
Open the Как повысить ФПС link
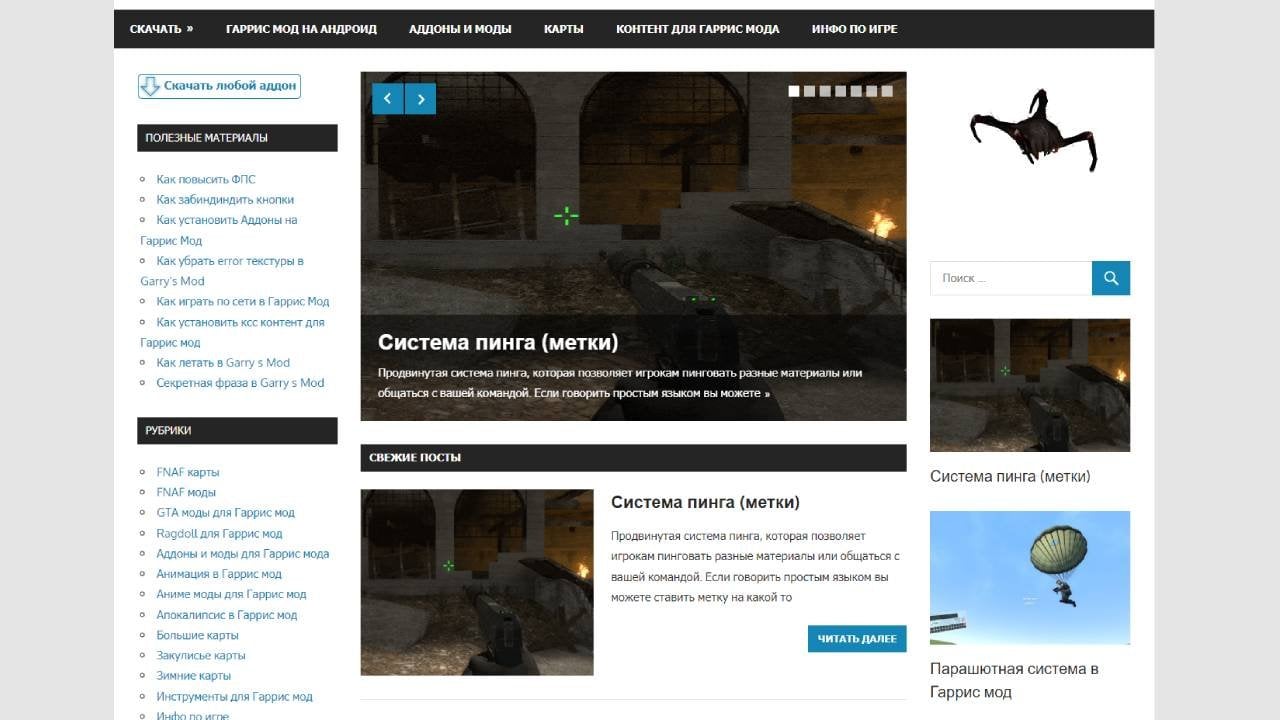pyautogui.click(x=206, y=179)
